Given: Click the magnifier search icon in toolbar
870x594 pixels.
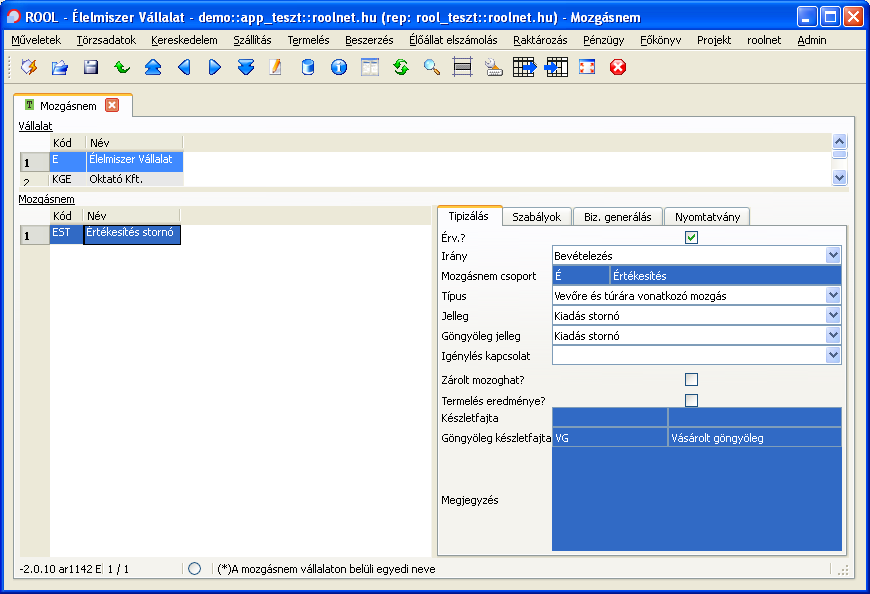Looking at the screenshot, I should coord(432,67).
